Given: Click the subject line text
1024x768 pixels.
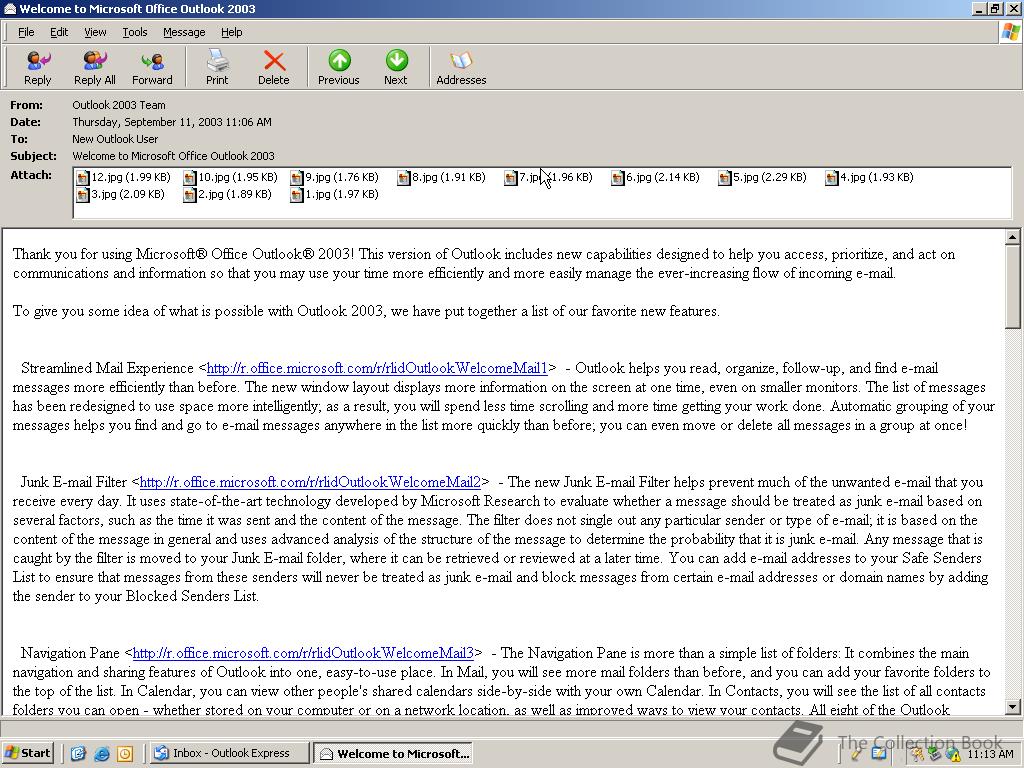Looking at the screenshot, I should click(x=173, y=156).
